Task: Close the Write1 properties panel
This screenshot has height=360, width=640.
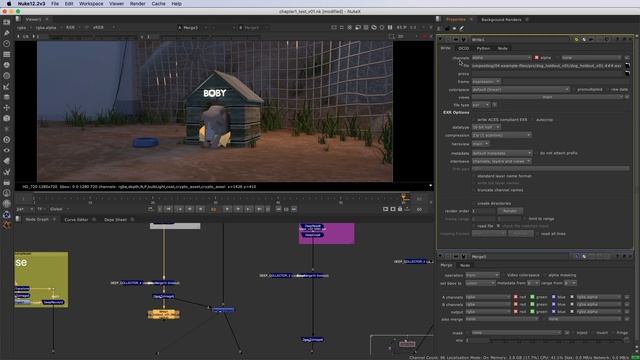Action: click(631, 39)
